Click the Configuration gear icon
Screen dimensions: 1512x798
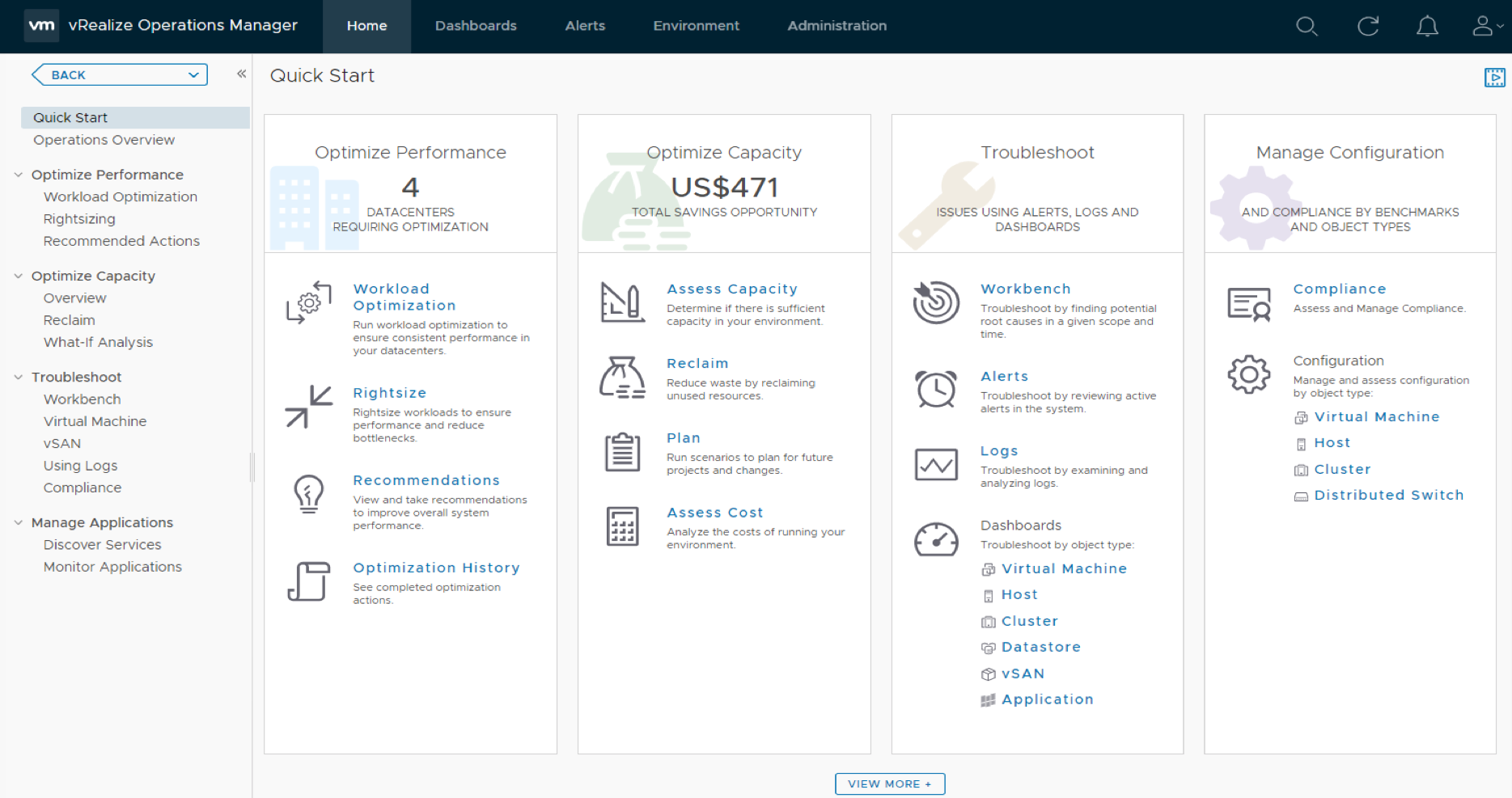[1249, 374]
